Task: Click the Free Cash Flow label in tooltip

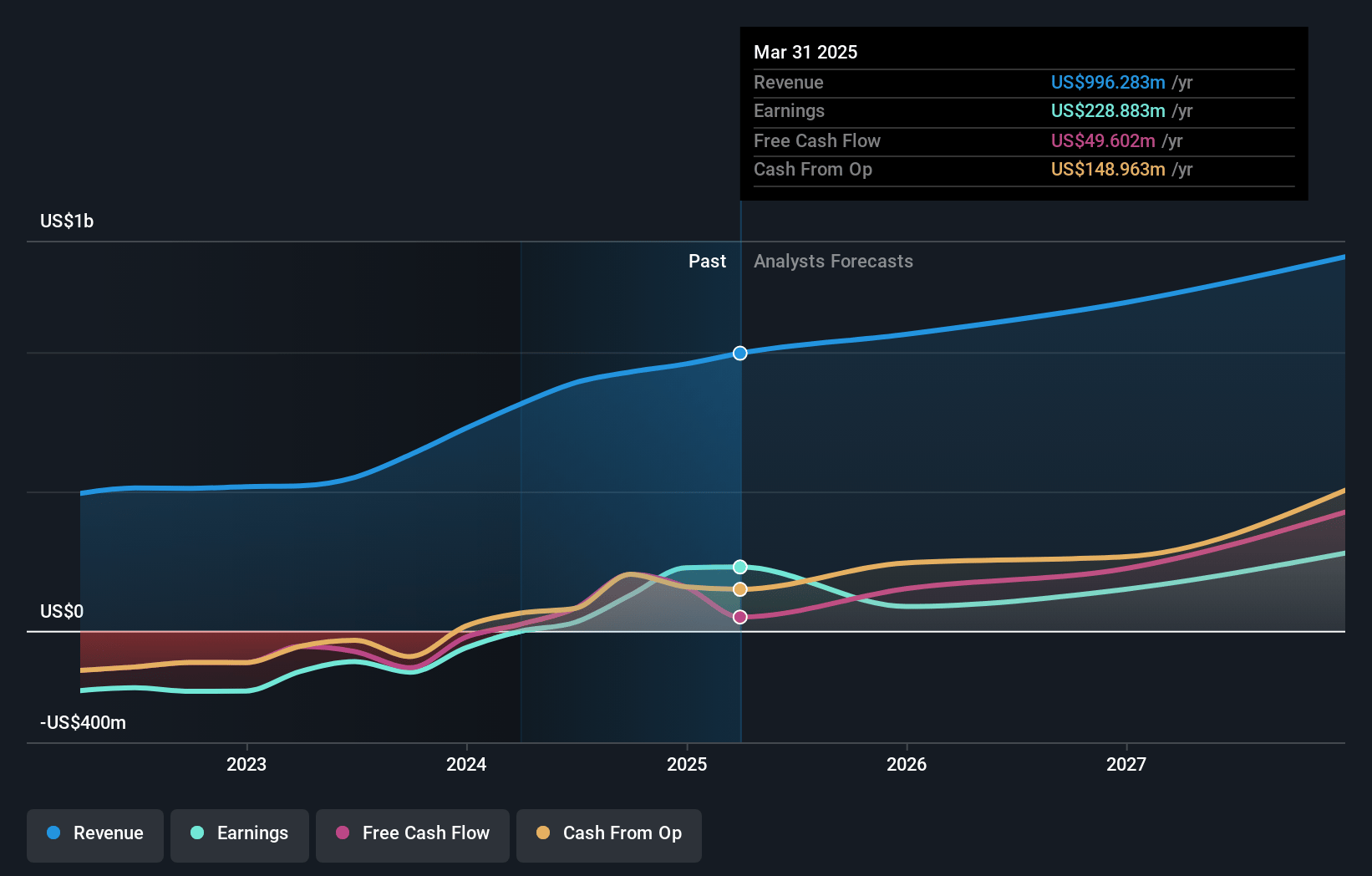Action: (x=817, y=140)
